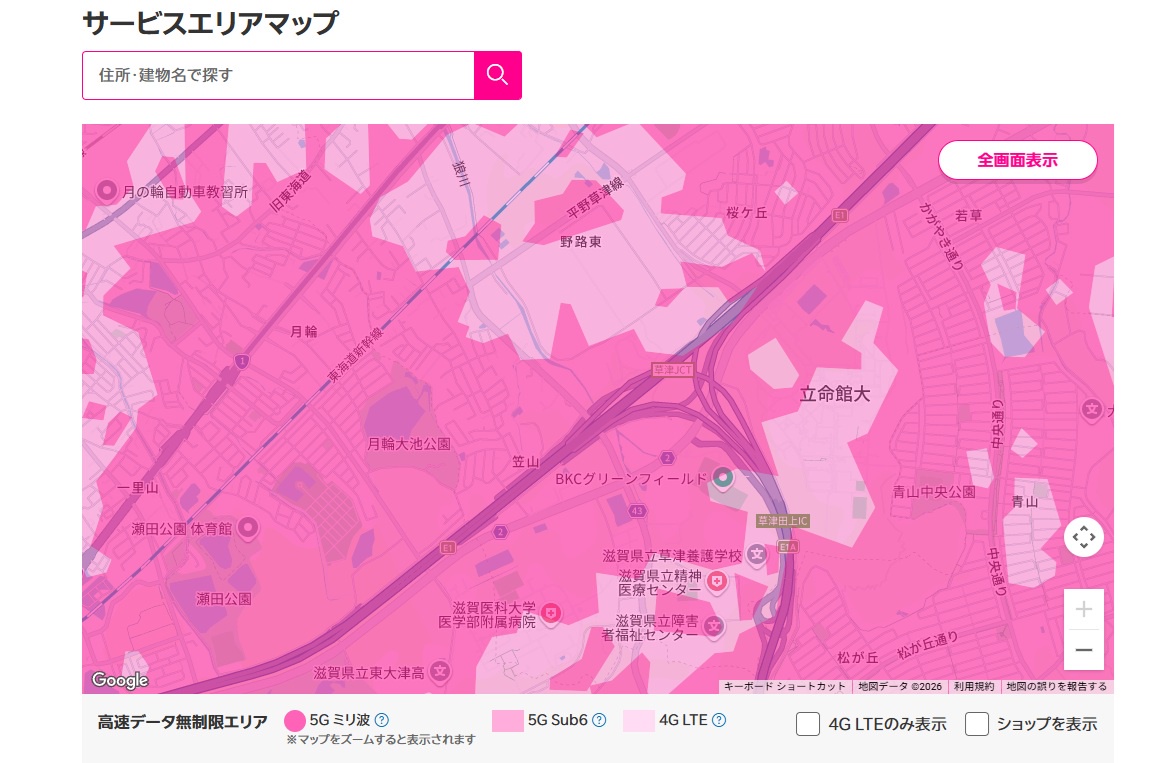Click the 滋賀県立草津養護学校 school marker
The height and width of the screenshot is (763, 1168).
757,554
